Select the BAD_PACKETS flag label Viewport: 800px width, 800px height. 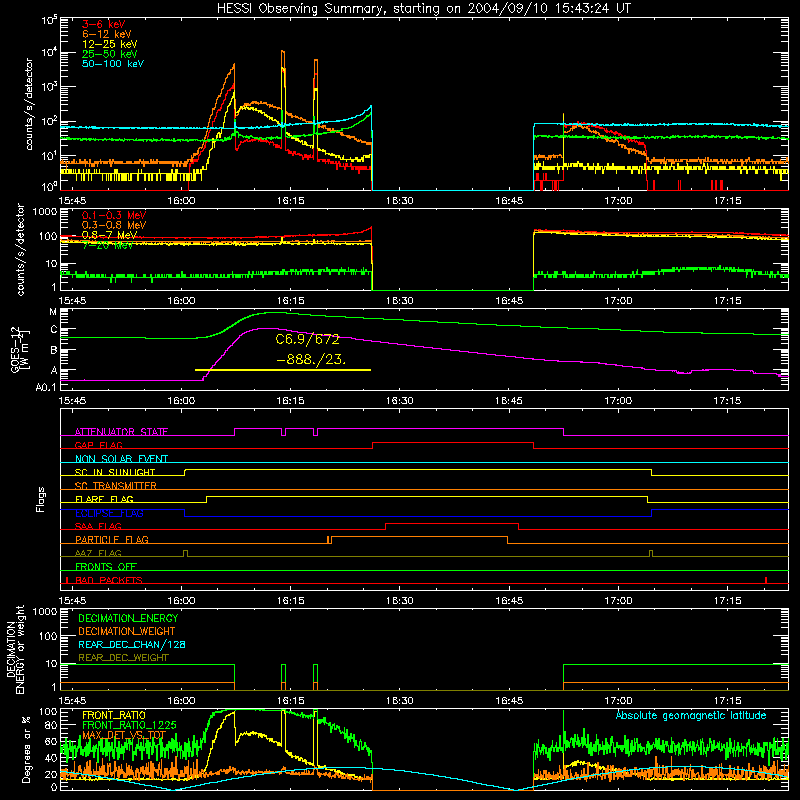coord(109,580)
